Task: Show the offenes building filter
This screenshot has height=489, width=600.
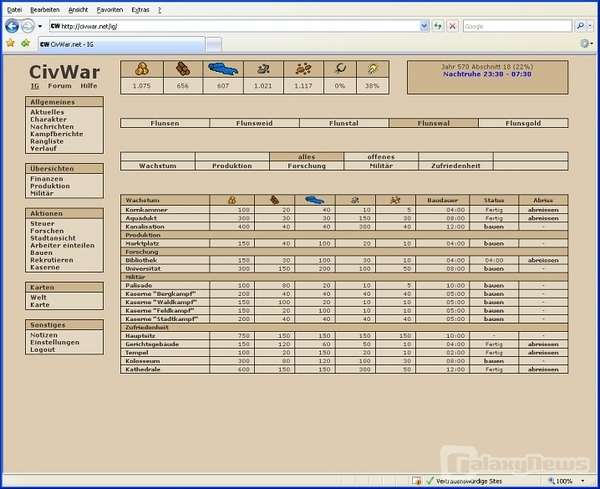Action: (x=381, y=157)
